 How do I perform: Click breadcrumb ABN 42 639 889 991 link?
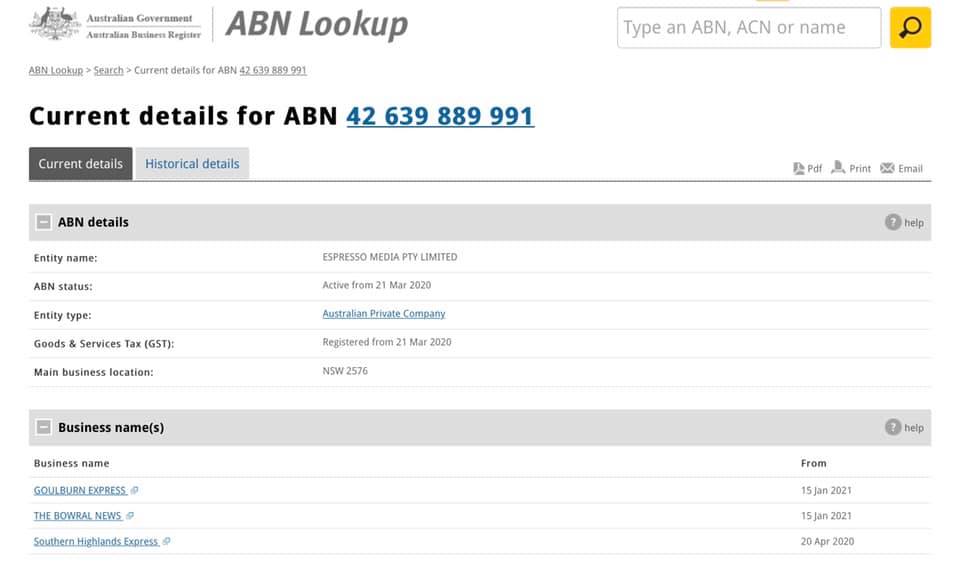(273, 70)
